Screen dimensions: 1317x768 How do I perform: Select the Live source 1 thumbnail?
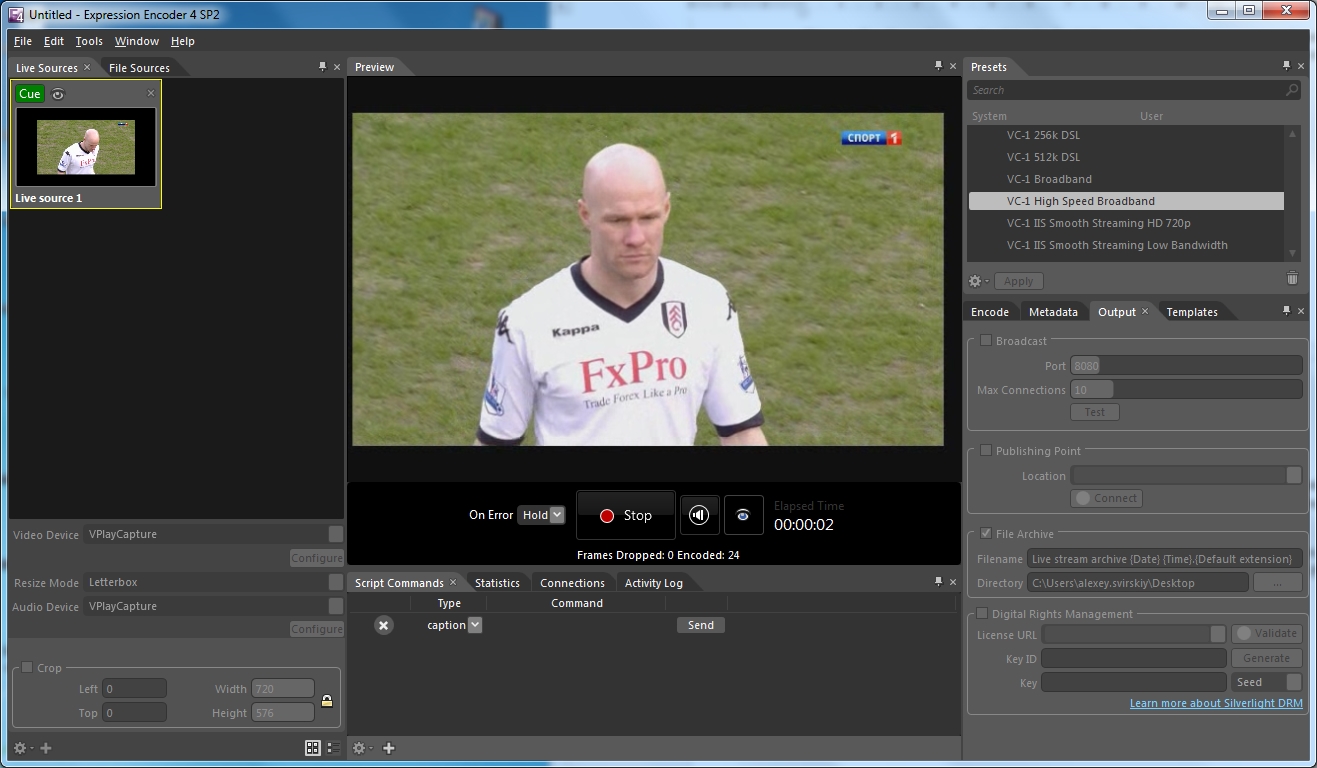coord(86,146)
